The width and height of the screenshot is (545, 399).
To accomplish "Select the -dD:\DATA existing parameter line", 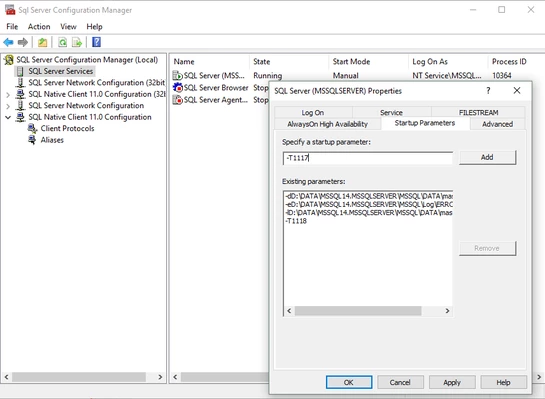I will tap(368, 196).
